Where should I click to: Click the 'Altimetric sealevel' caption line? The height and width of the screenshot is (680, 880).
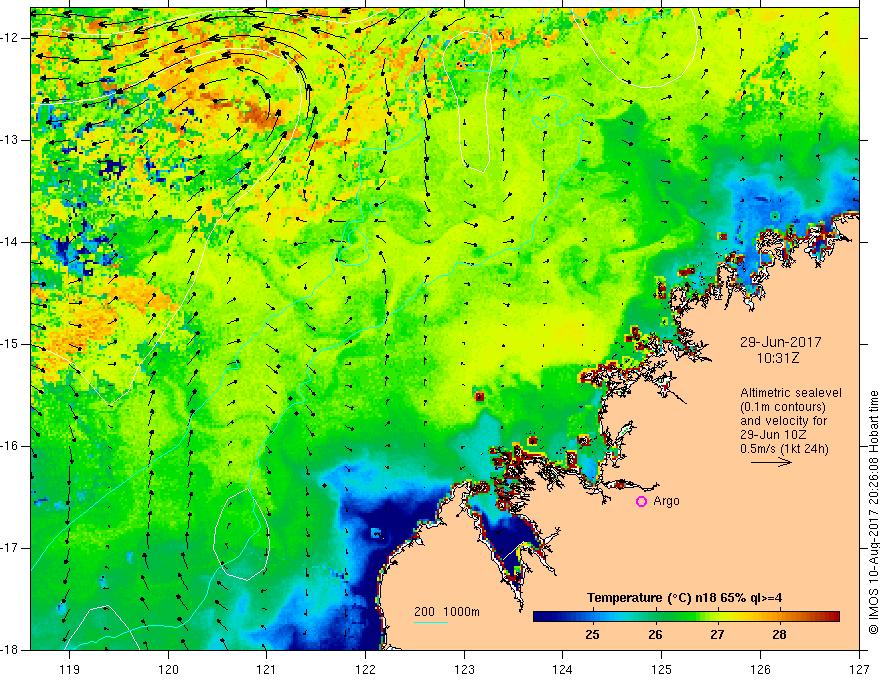click(791, 393)
